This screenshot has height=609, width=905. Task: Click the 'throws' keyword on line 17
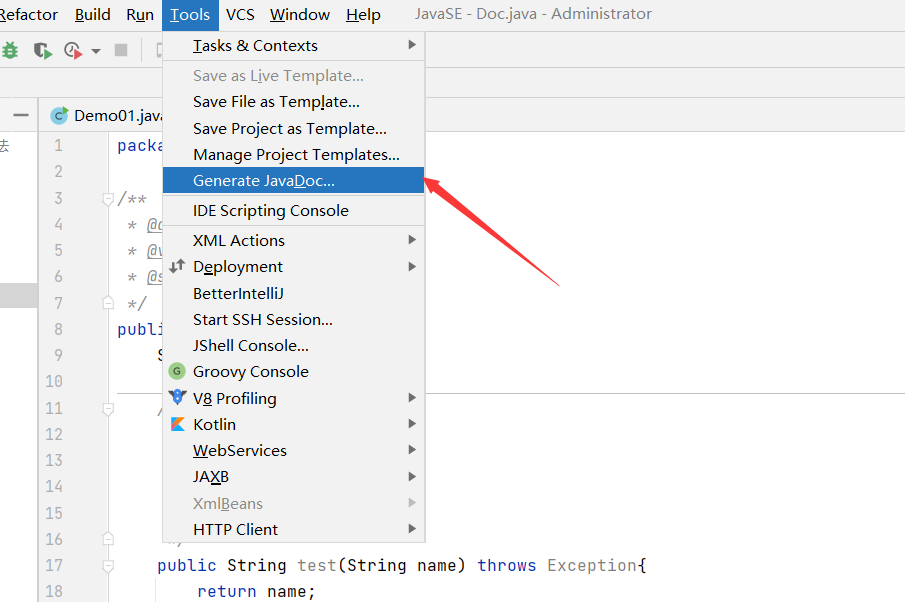[507, 565]
